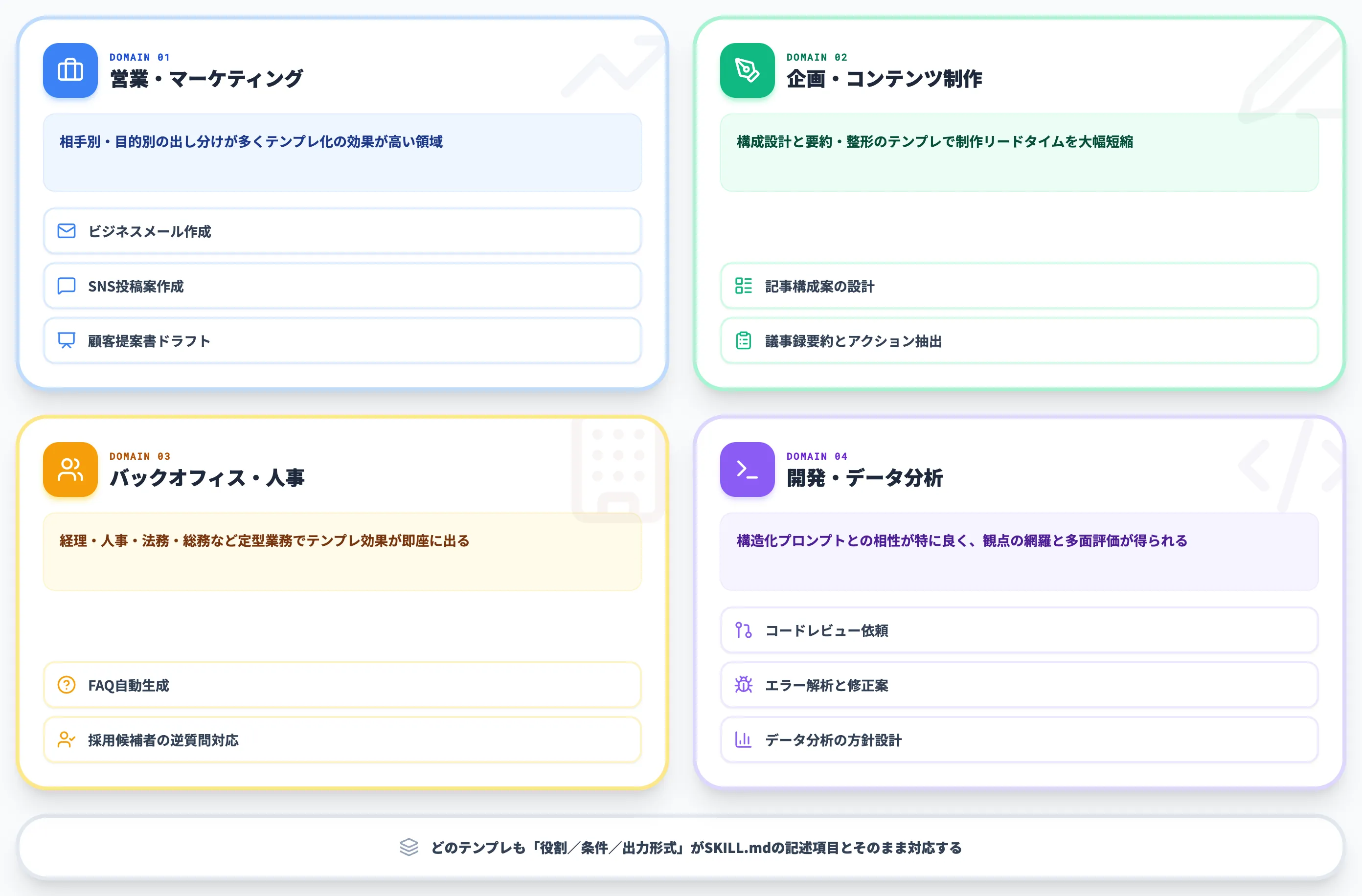Viewport: 1362px width, 896px height.
Task: Open the ビジネスメール作成 template row
Action: pyautogui.click(x=342, y=231)
